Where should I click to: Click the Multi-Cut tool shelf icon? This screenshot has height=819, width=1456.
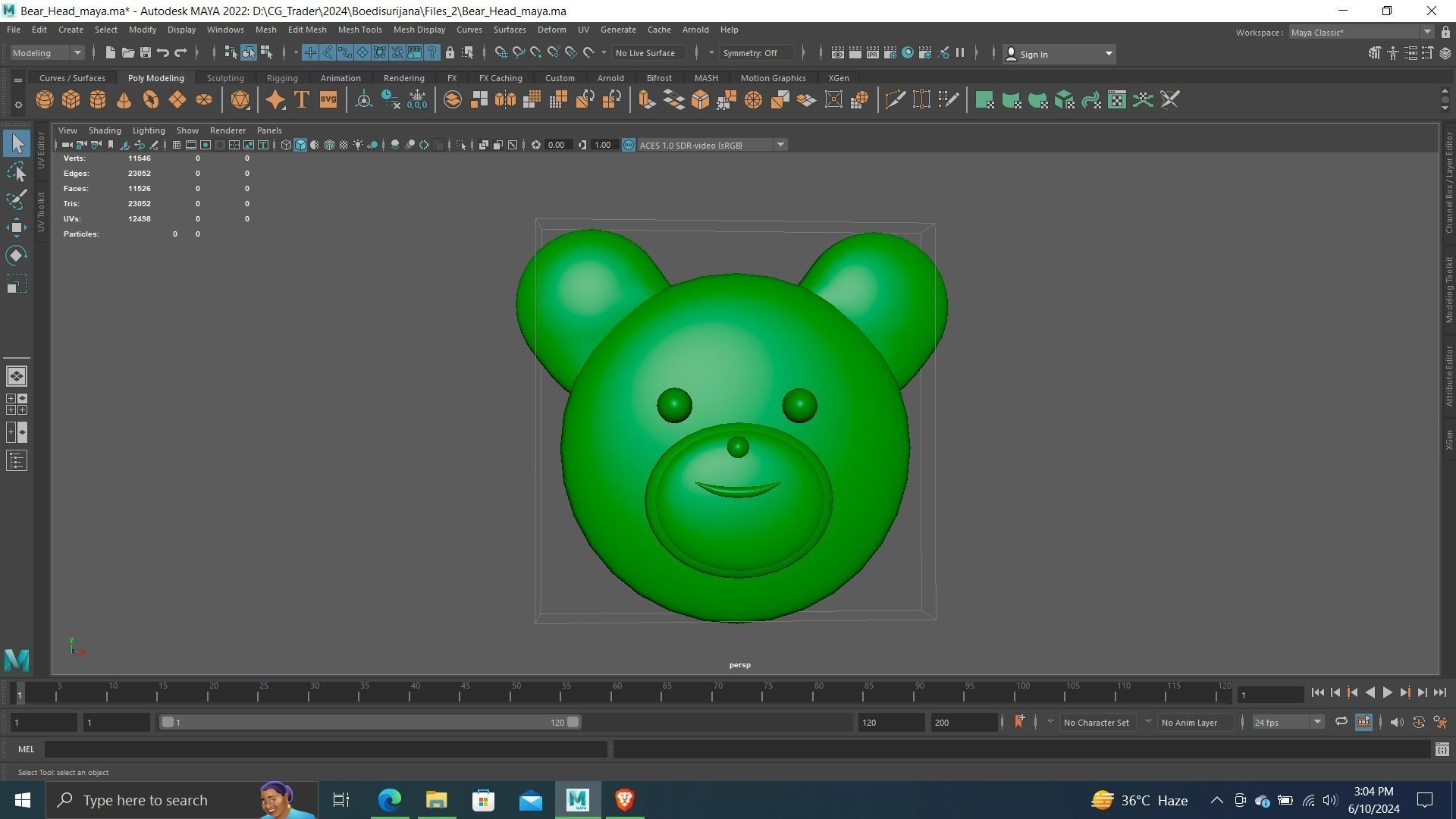point(896,100)
